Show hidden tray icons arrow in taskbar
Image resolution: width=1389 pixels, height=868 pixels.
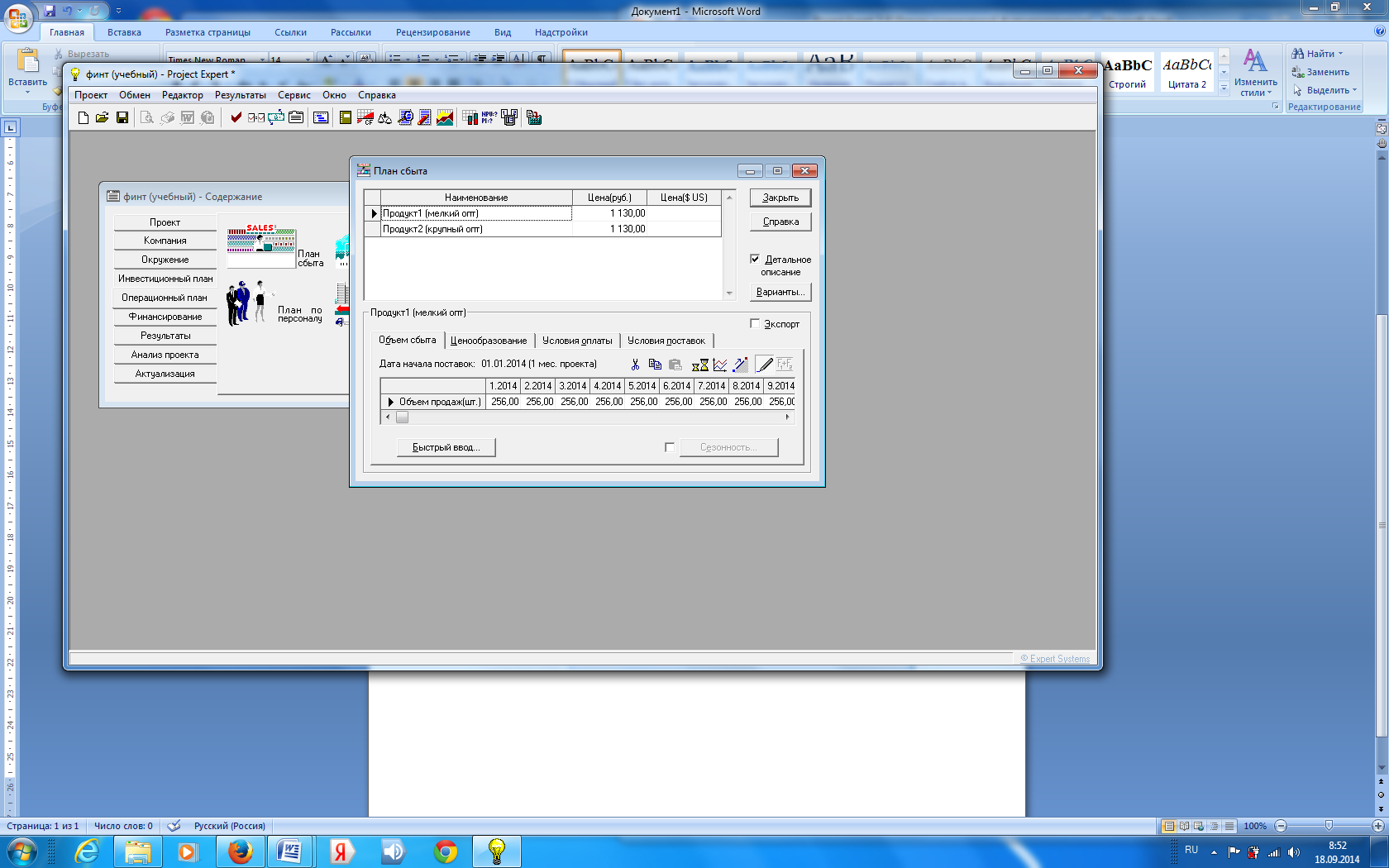pyautogui.click(x=1214, y=851)
